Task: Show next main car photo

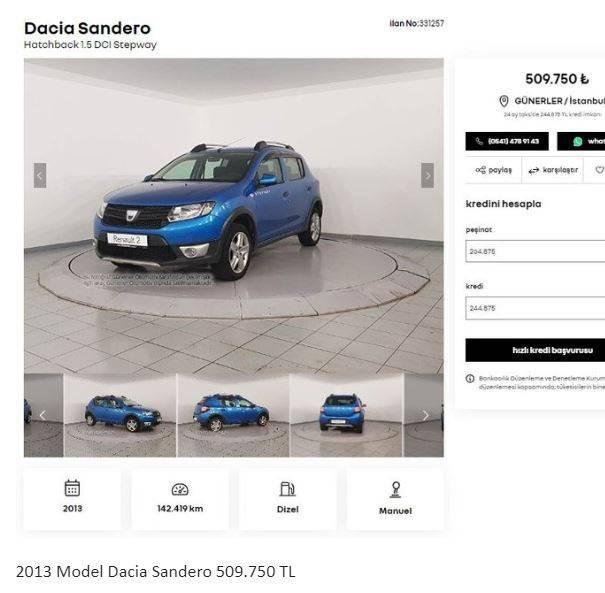Action: point(427,176)
